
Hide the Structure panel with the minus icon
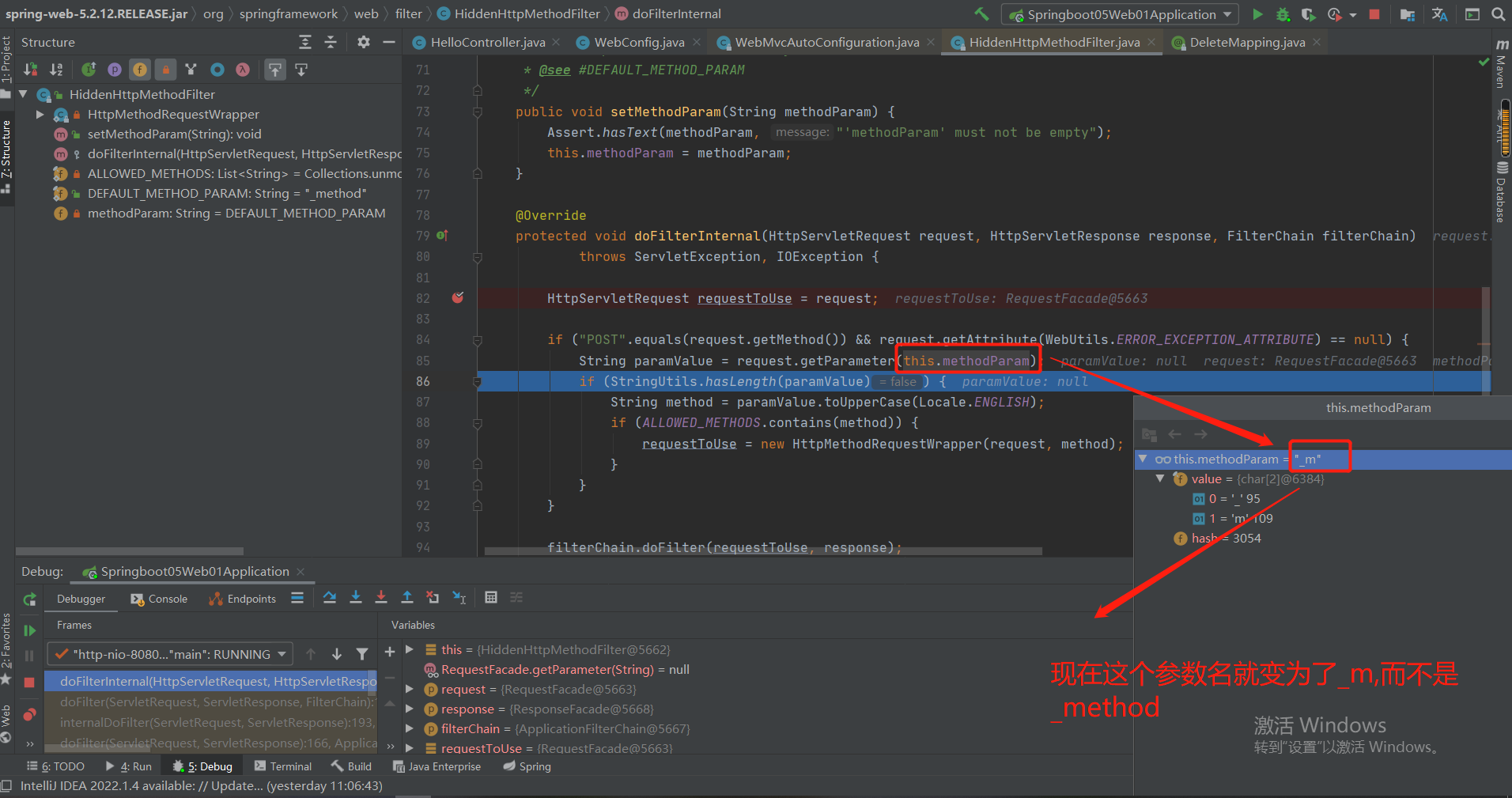point(389,42)
